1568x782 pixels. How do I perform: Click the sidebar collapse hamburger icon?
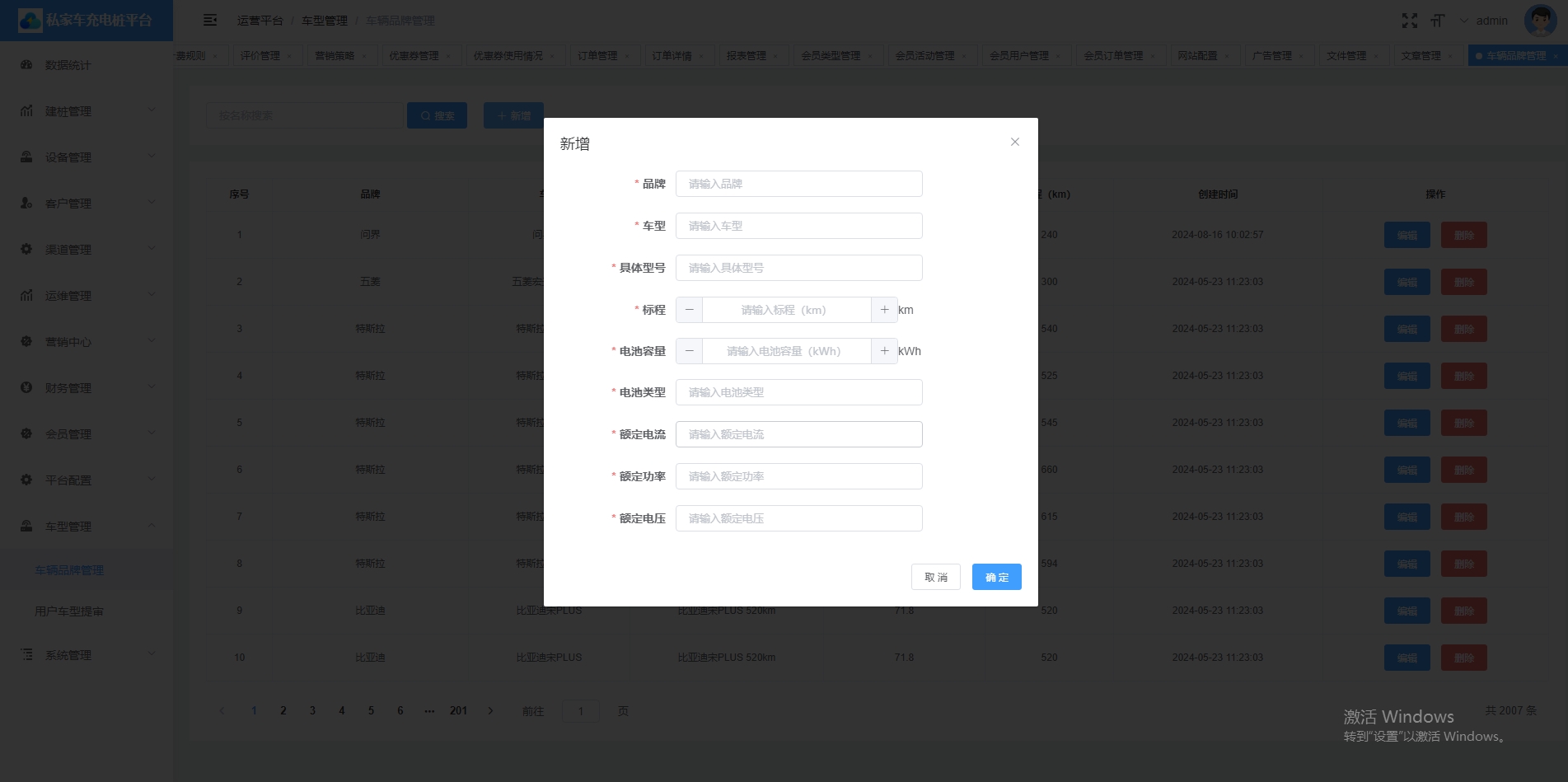click(x=210, y=20)
